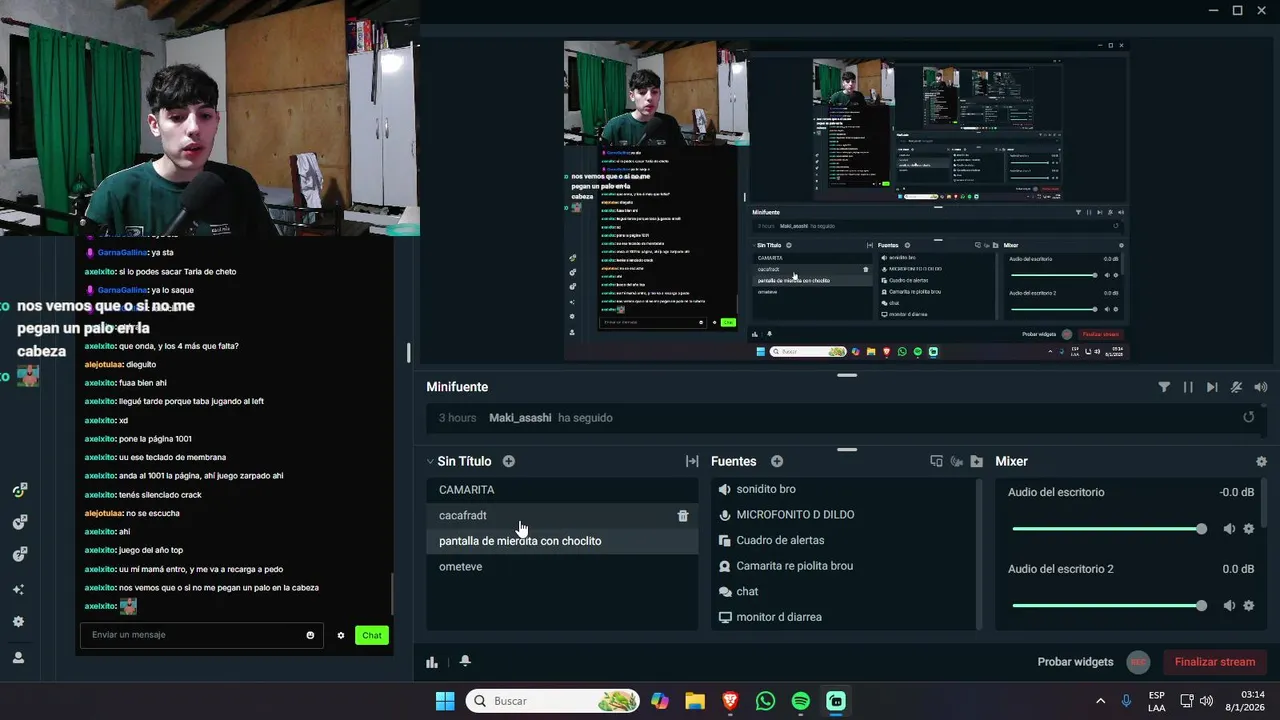This screenshot has width=1280, height=720.
Task: Open Brave browser from the taskbar
Action: (x=730, y=701)
